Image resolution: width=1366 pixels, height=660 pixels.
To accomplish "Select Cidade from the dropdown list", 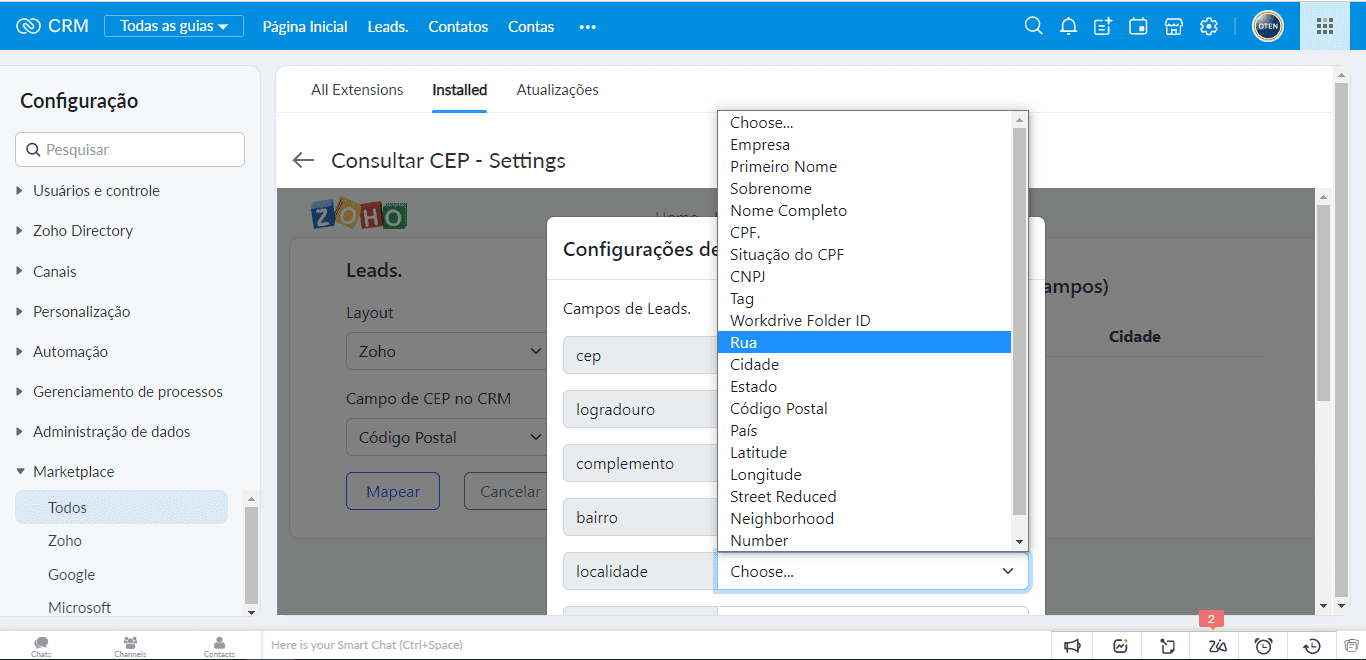I will tap(754, 365).
